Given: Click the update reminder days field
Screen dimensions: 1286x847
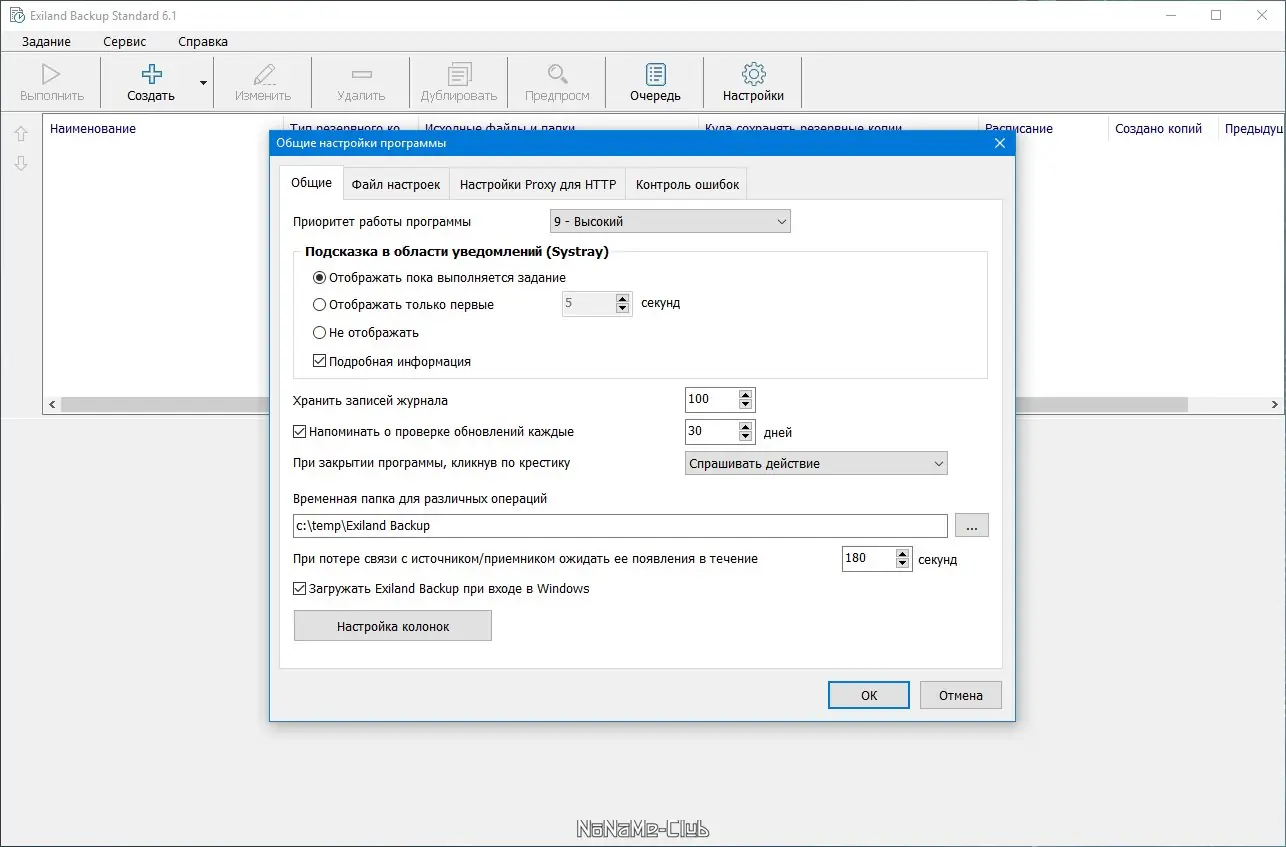Looking at the screenshot, I should click(711, 432).
